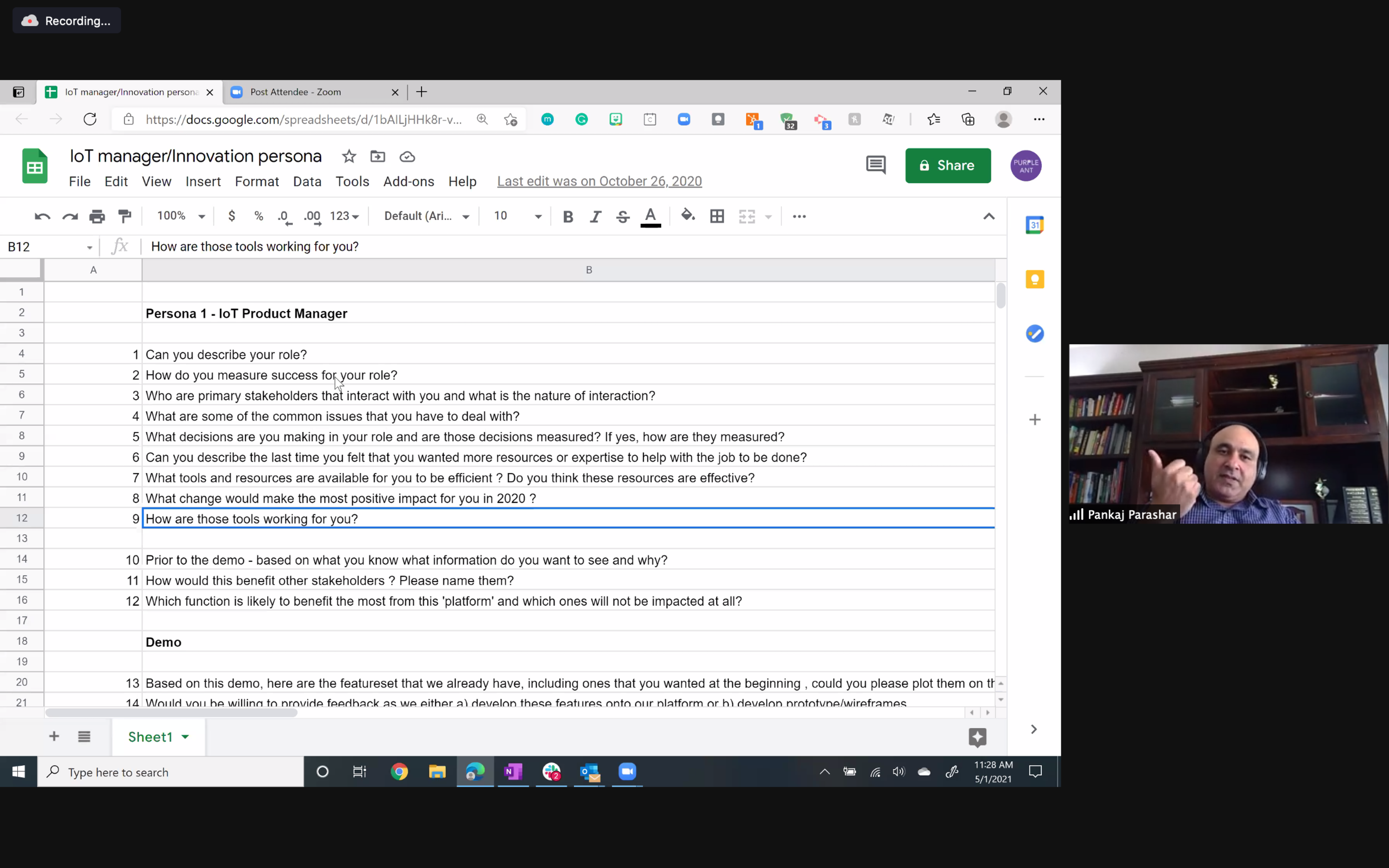Open Google Keep sidebar icon
Screen dimensions: 1389x868
pos(1034,279)
